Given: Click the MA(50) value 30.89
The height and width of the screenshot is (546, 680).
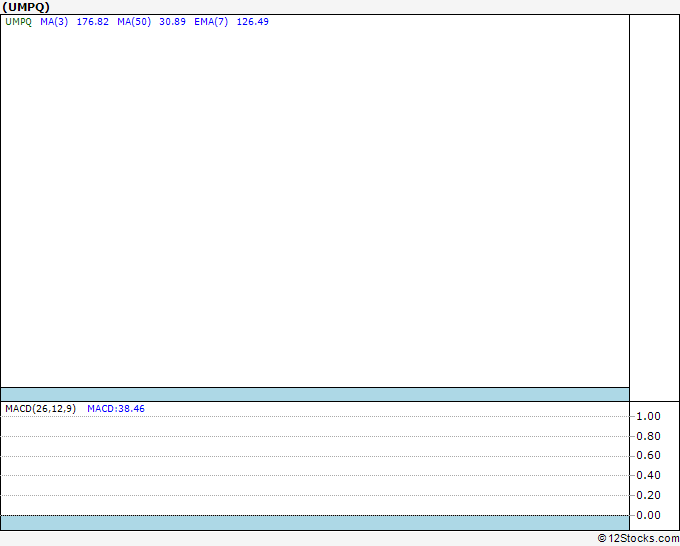Looking at the screenshot, I should [x=172, y=22].
